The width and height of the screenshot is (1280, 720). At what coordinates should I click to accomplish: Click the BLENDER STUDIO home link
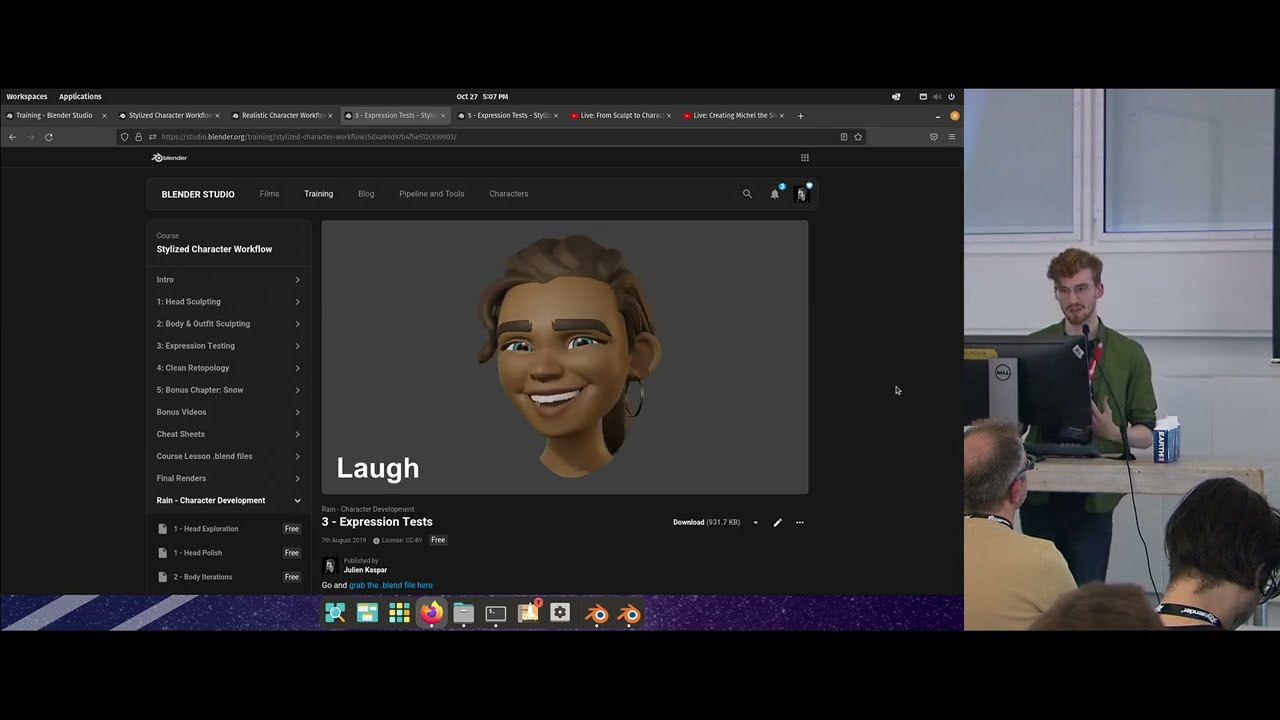[198, 194]
